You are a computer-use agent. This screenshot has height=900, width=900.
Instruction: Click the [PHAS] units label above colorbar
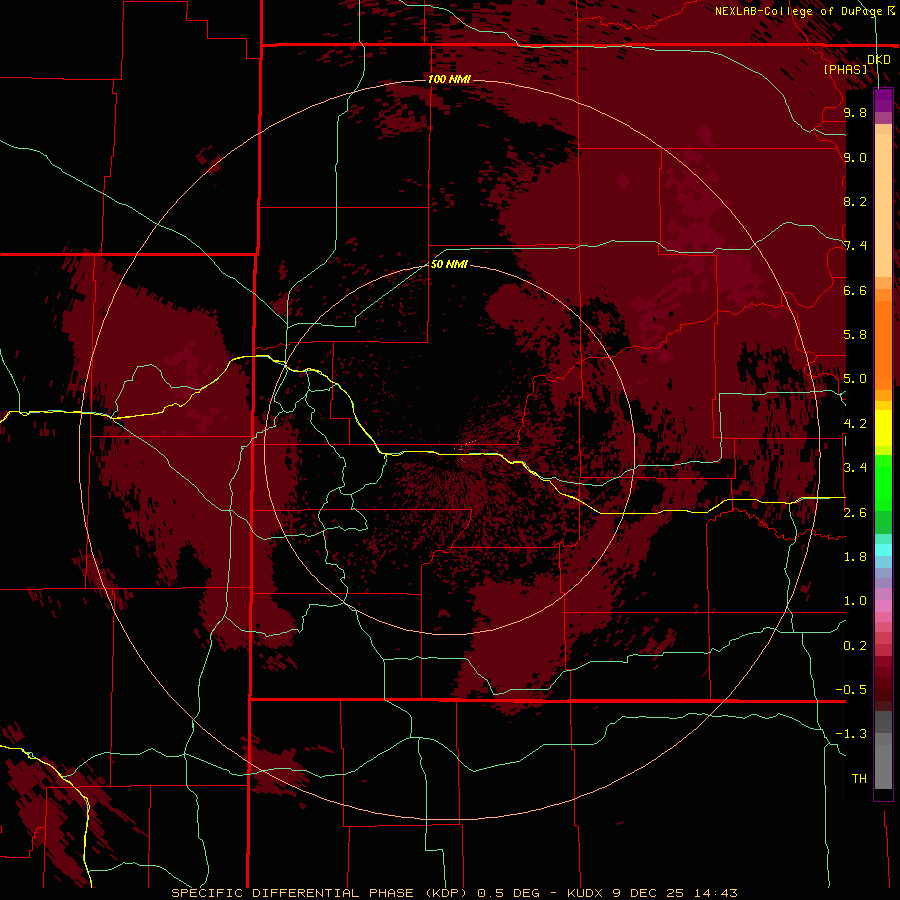[x=845, y=69]
